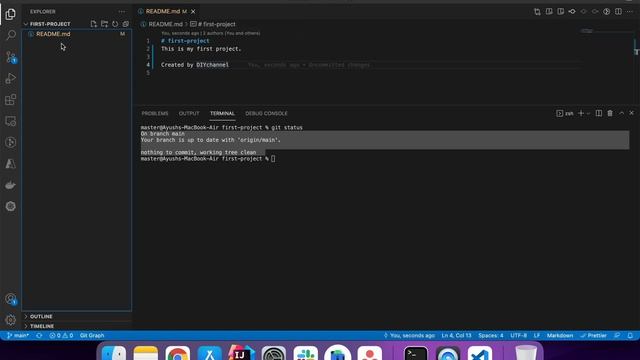The height and width of the screenshot is (360, 640).
Task: Split the terminal panel
Action: tap(599, 113)
